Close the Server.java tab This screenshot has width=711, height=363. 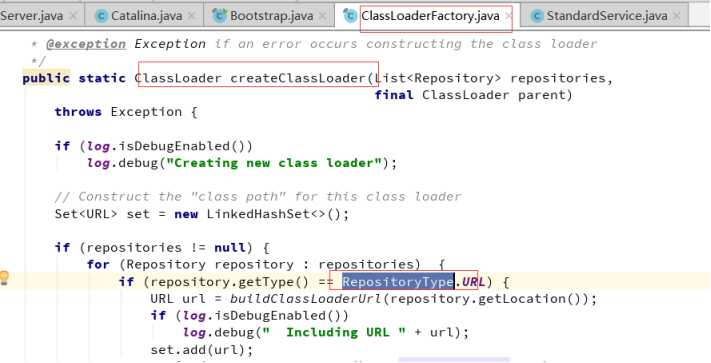pyautogui.click(x=73, y=16)
